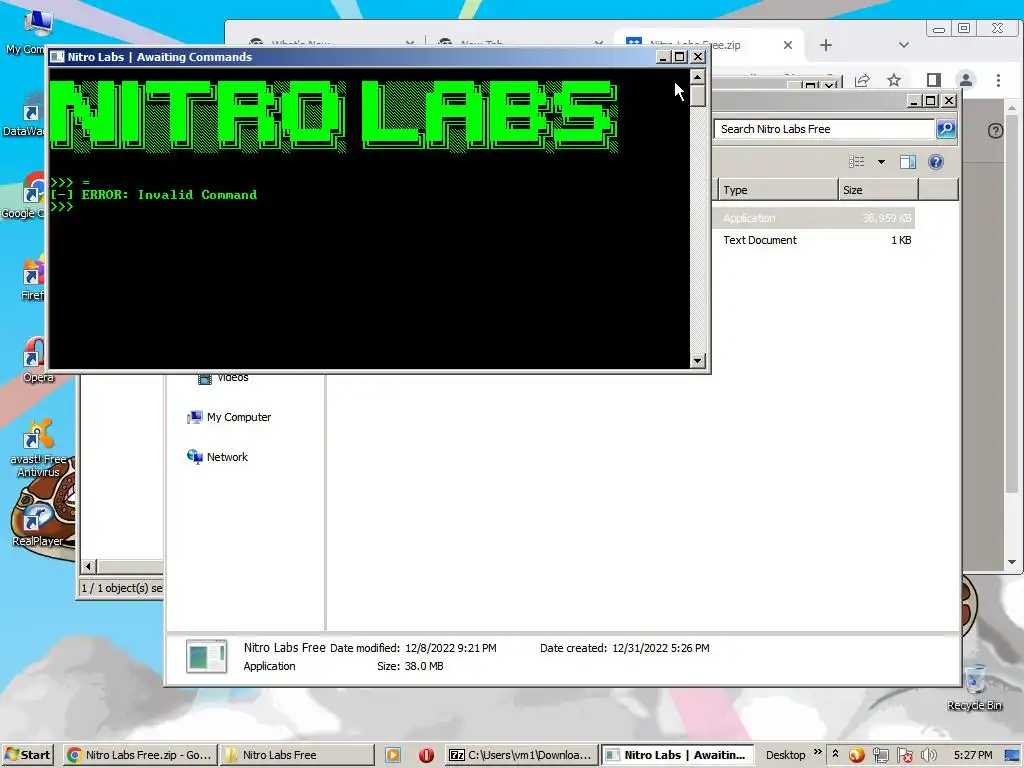
Task: Click the Search Nitro Labs Free input field
Action: tap(823, 129)
